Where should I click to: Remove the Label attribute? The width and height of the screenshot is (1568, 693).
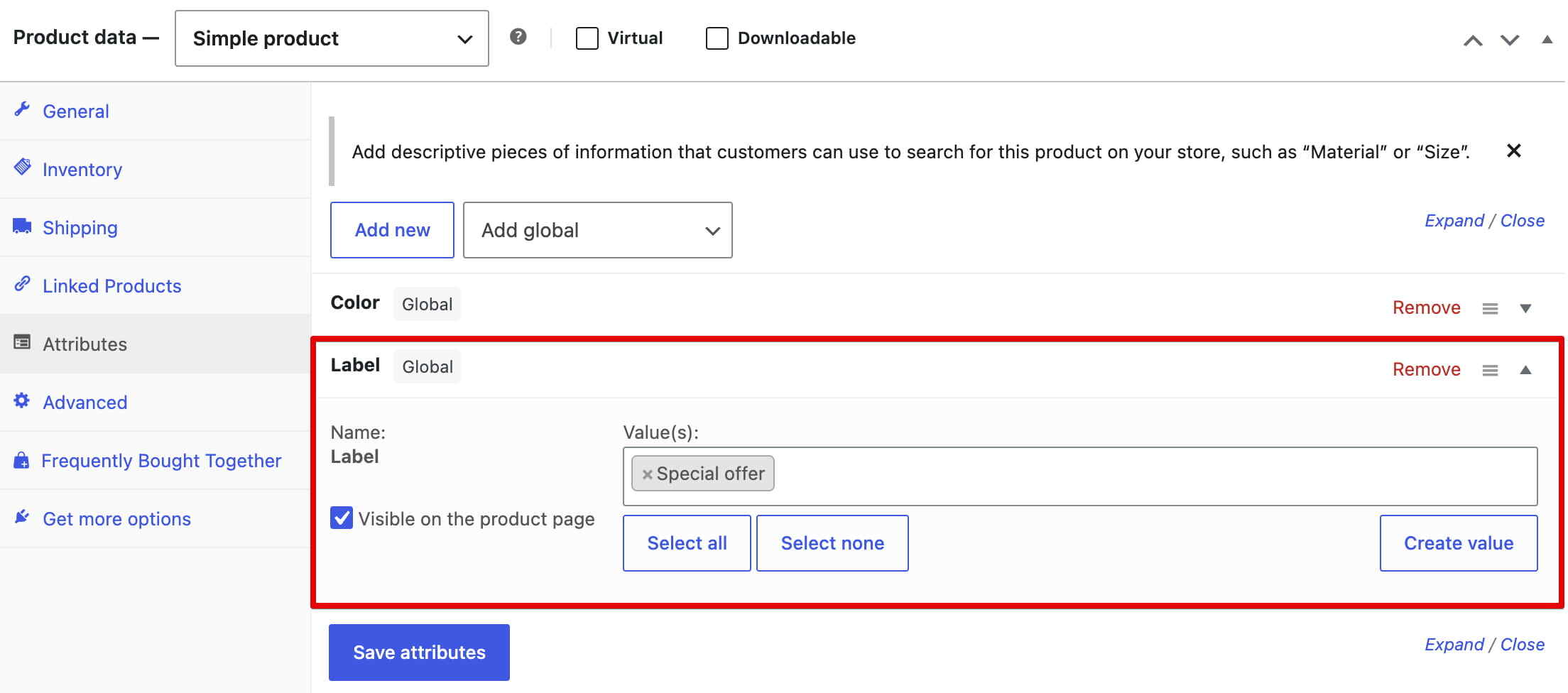pyautogui.click(x=1426, y=369)
